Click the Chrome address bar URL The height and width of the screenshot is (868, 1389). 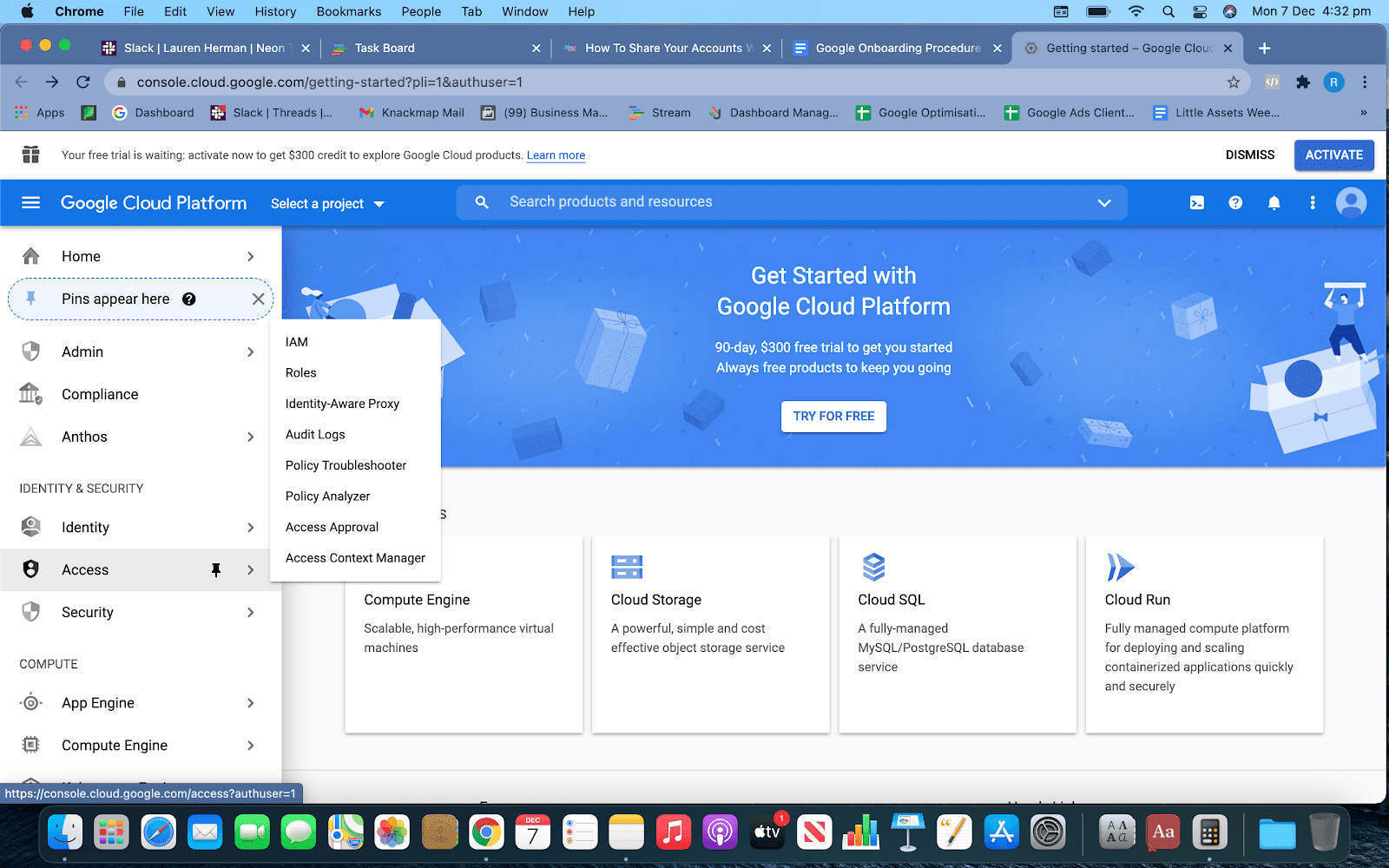click(329, 82)
